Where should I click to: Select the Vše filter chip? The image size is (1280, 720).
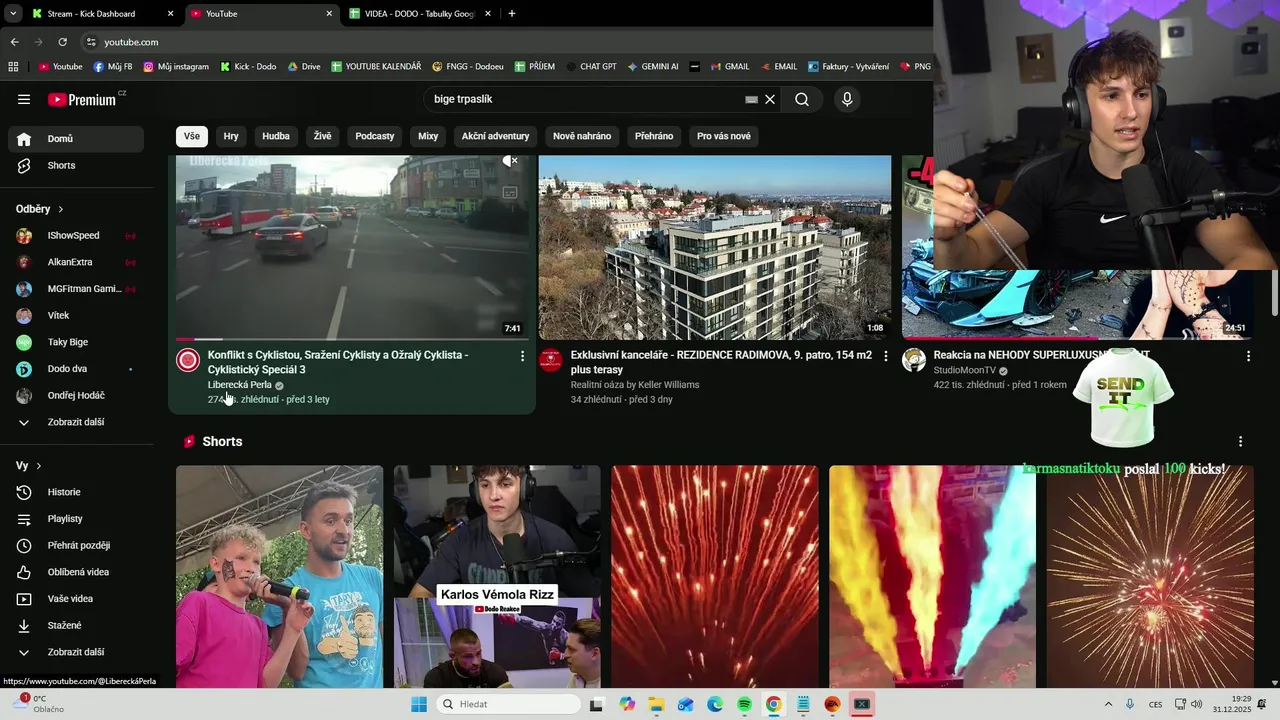point(192,136)
